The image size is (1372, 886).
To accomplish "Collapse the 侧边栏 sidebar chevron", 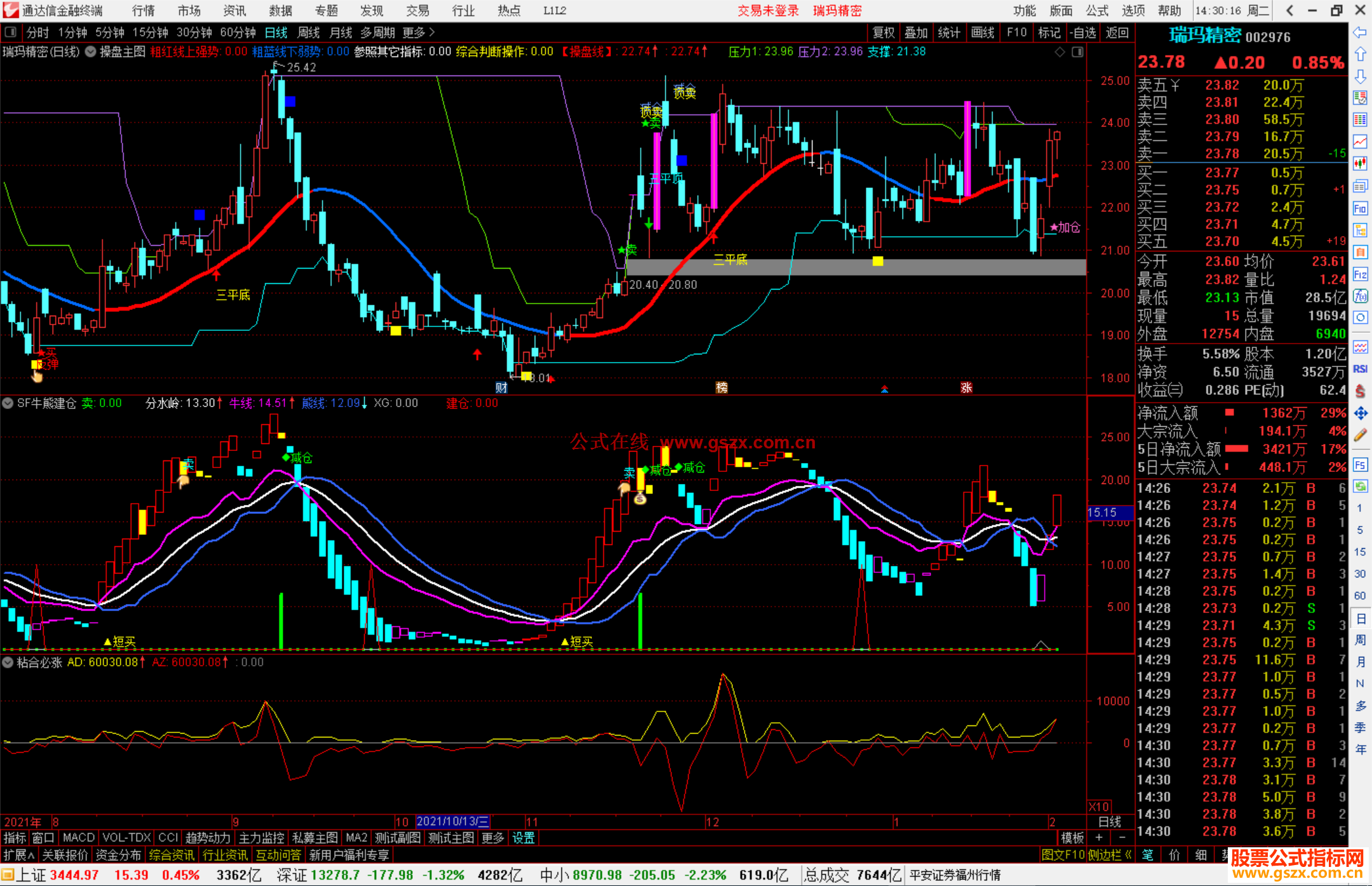I will coord(1110,855).
